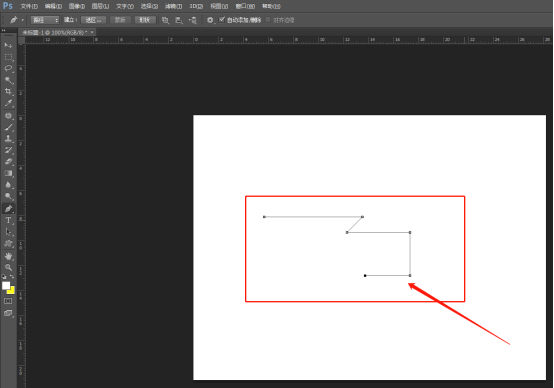Select the Pen tool in the toolbox

(x=8, y=208)
